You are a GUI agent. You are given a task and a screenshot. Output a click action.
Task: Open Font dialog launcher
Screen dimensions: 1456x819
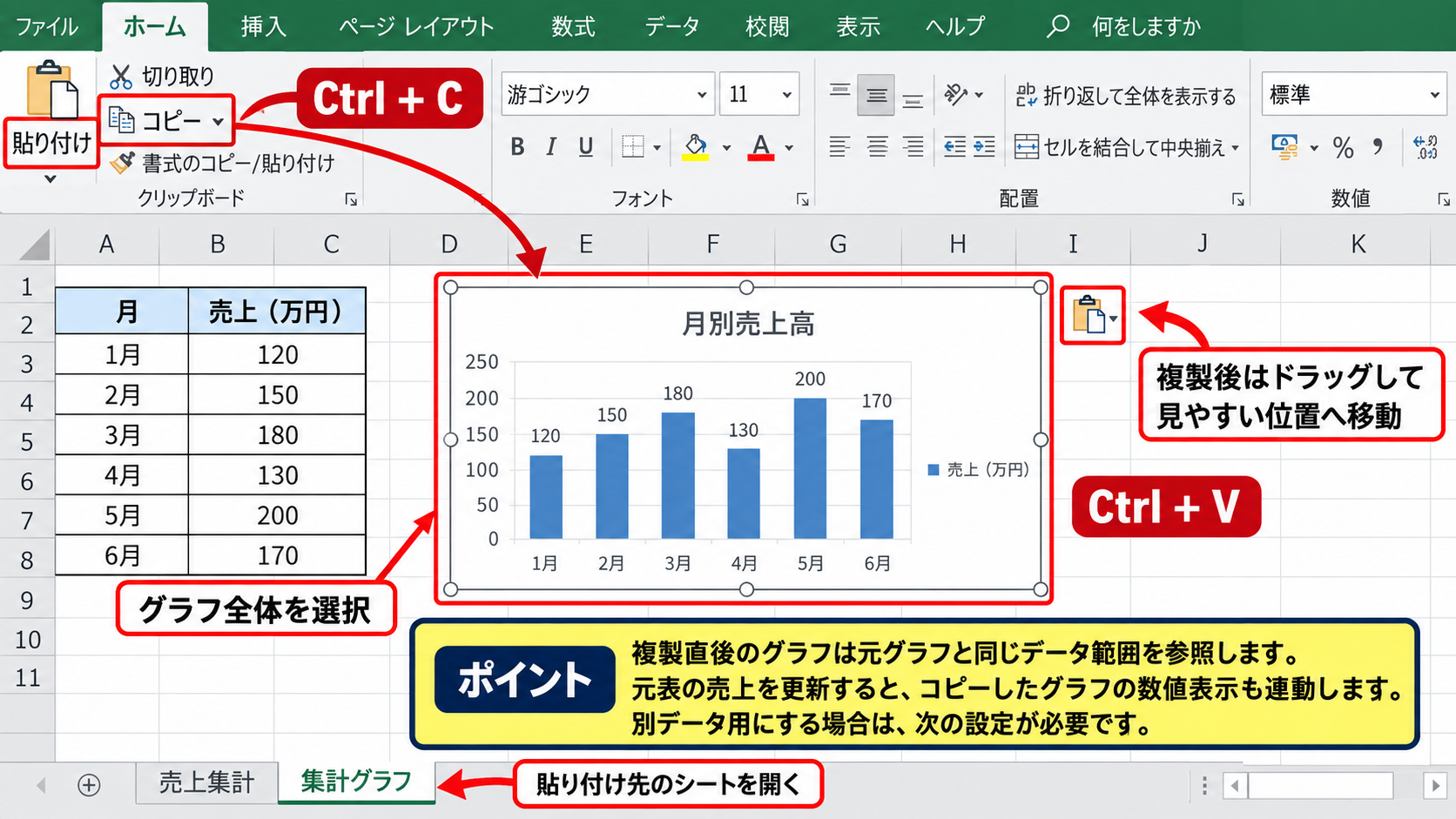[802, 199]
